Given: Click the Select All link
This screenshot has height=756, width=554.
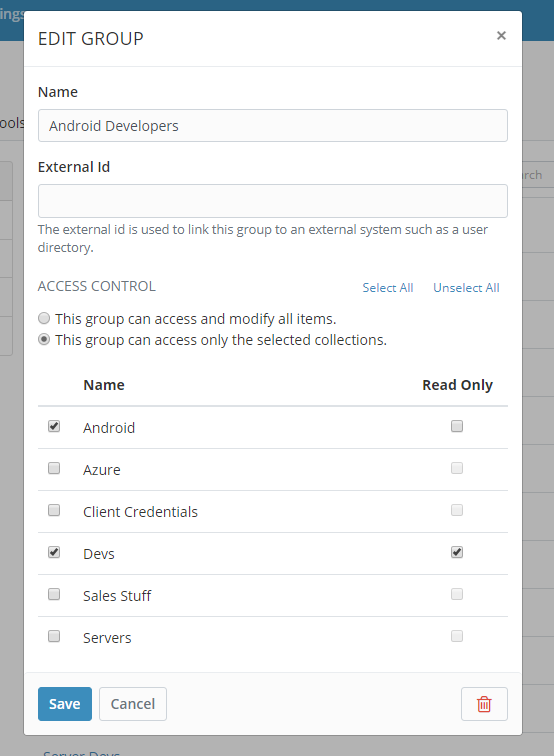Looking at the screenshot, I should pos(388,288).
